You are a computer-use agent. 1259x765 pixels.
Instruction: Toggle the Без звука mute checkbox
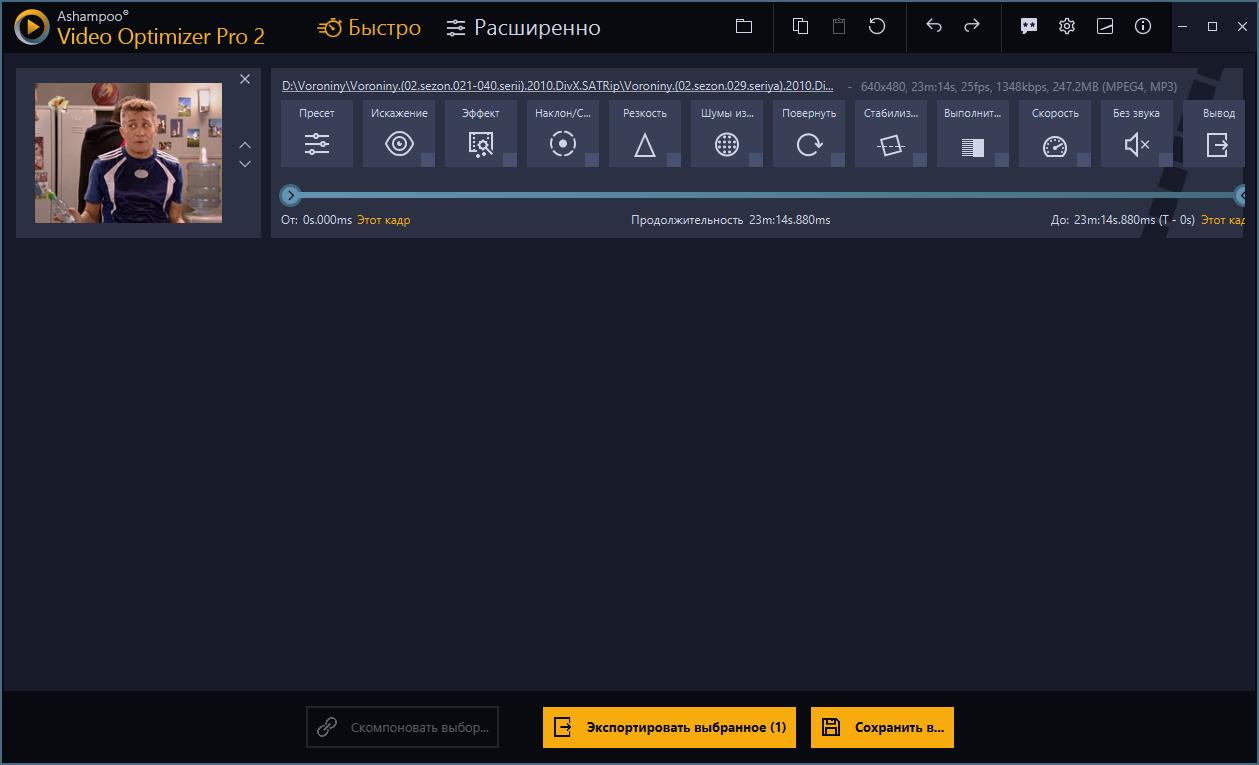[x=1165, y=160]
